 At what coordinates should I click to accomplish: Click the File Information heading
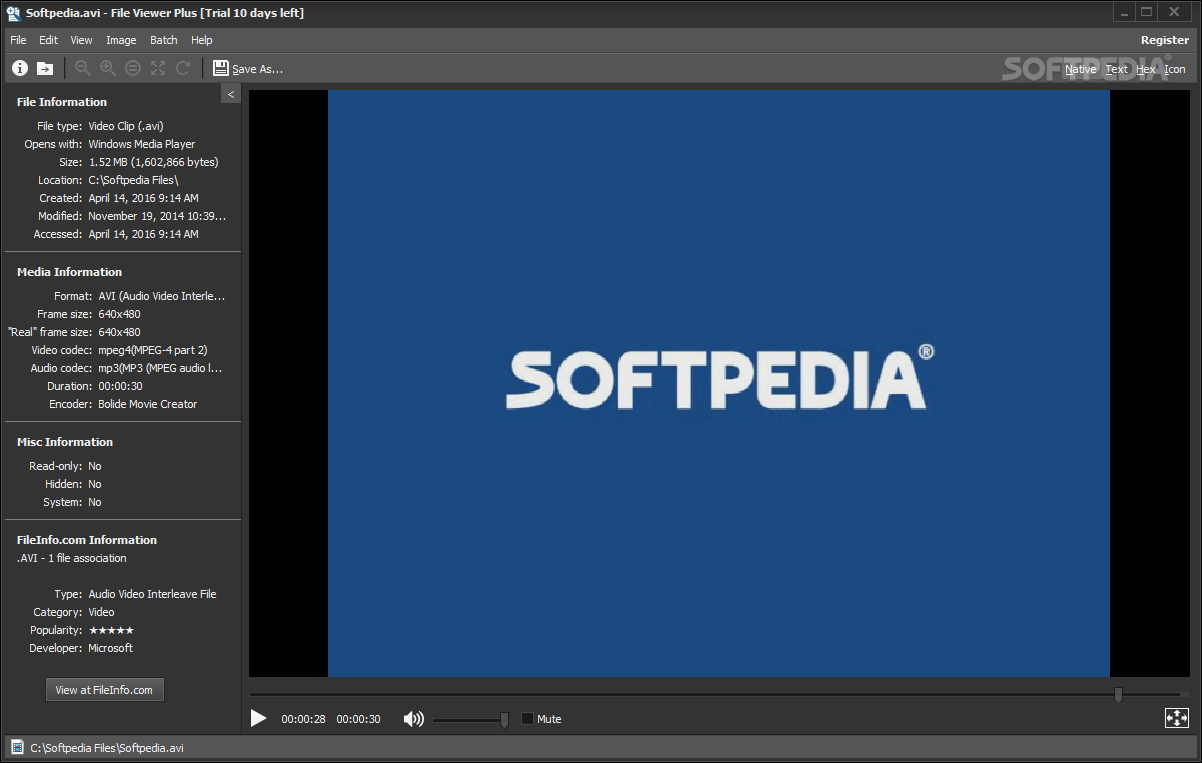pos(62,102)
